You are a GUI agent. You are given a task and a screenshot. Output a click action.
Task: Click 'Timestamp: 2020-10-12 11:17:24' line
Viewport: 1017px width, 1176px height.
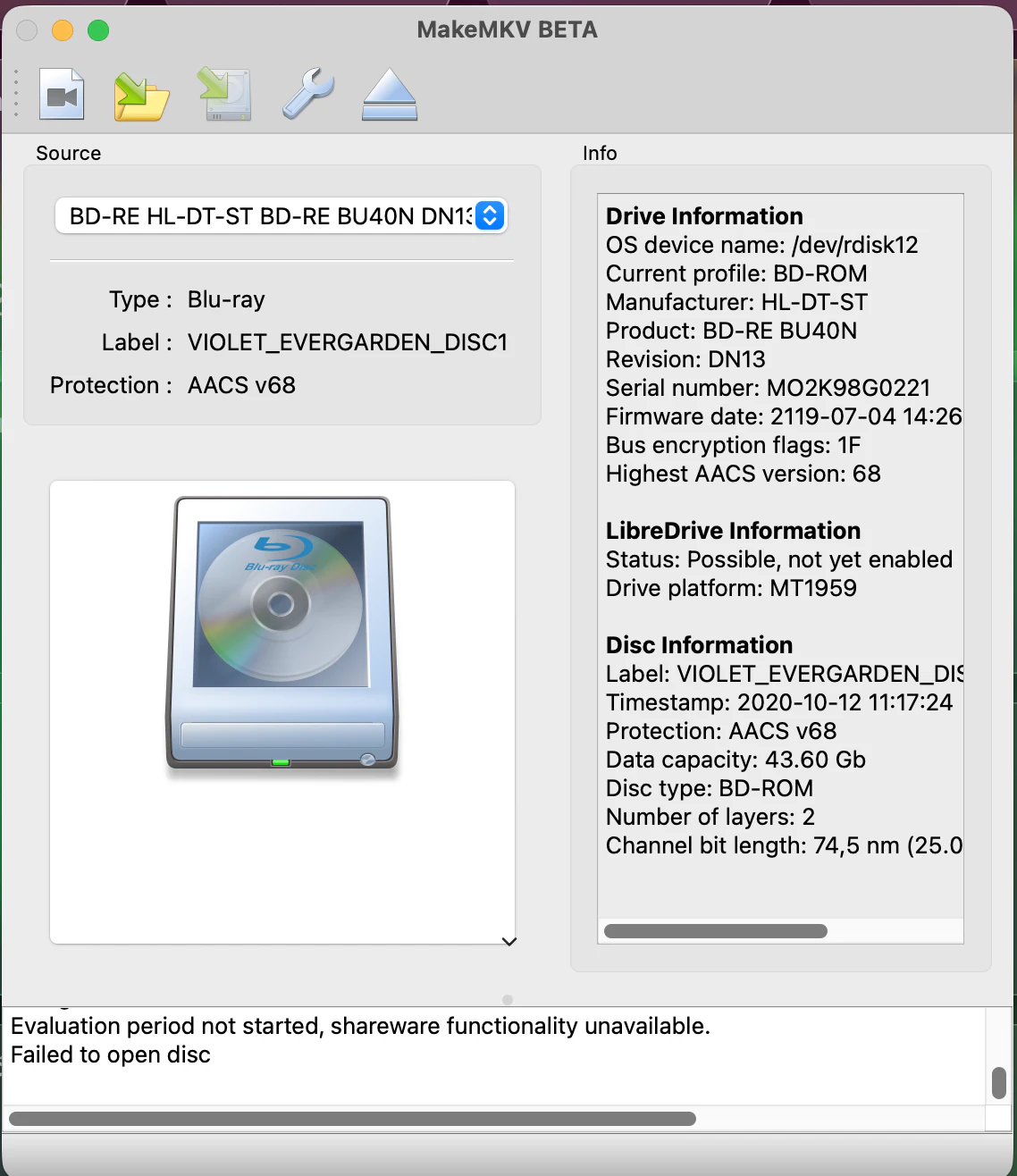pyautogui.click(x=779, y=702)
